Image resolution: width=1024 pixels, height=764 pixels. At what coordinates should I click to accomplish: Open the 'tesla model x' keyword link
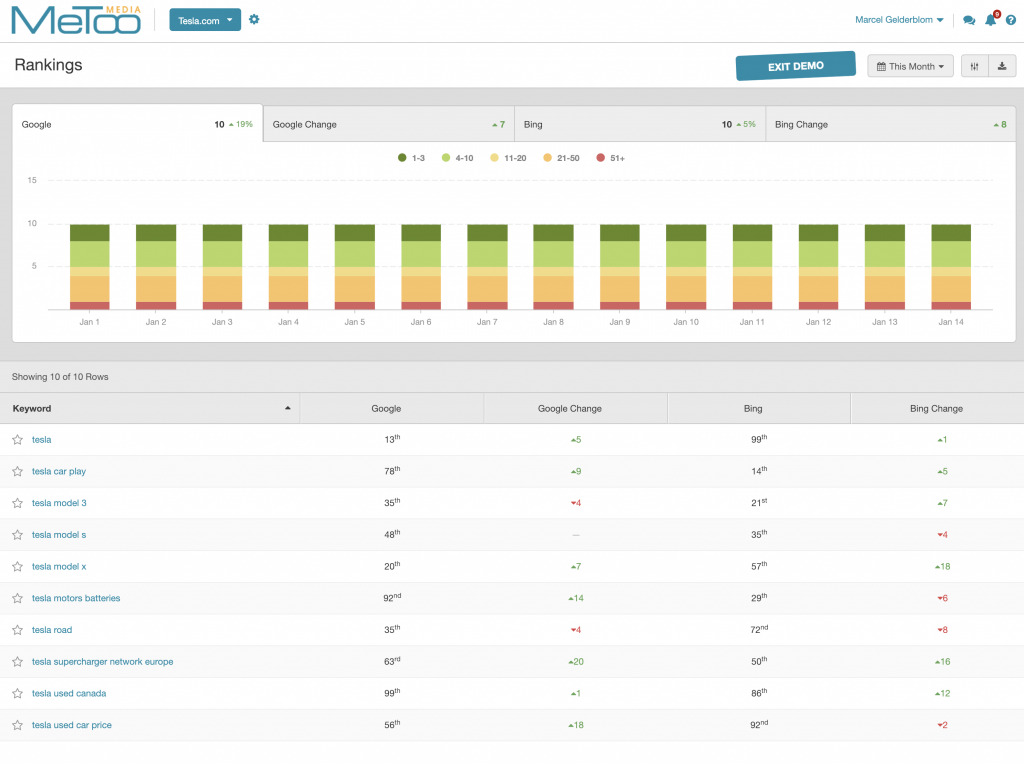pyautogui.click(x=59, y=567)
